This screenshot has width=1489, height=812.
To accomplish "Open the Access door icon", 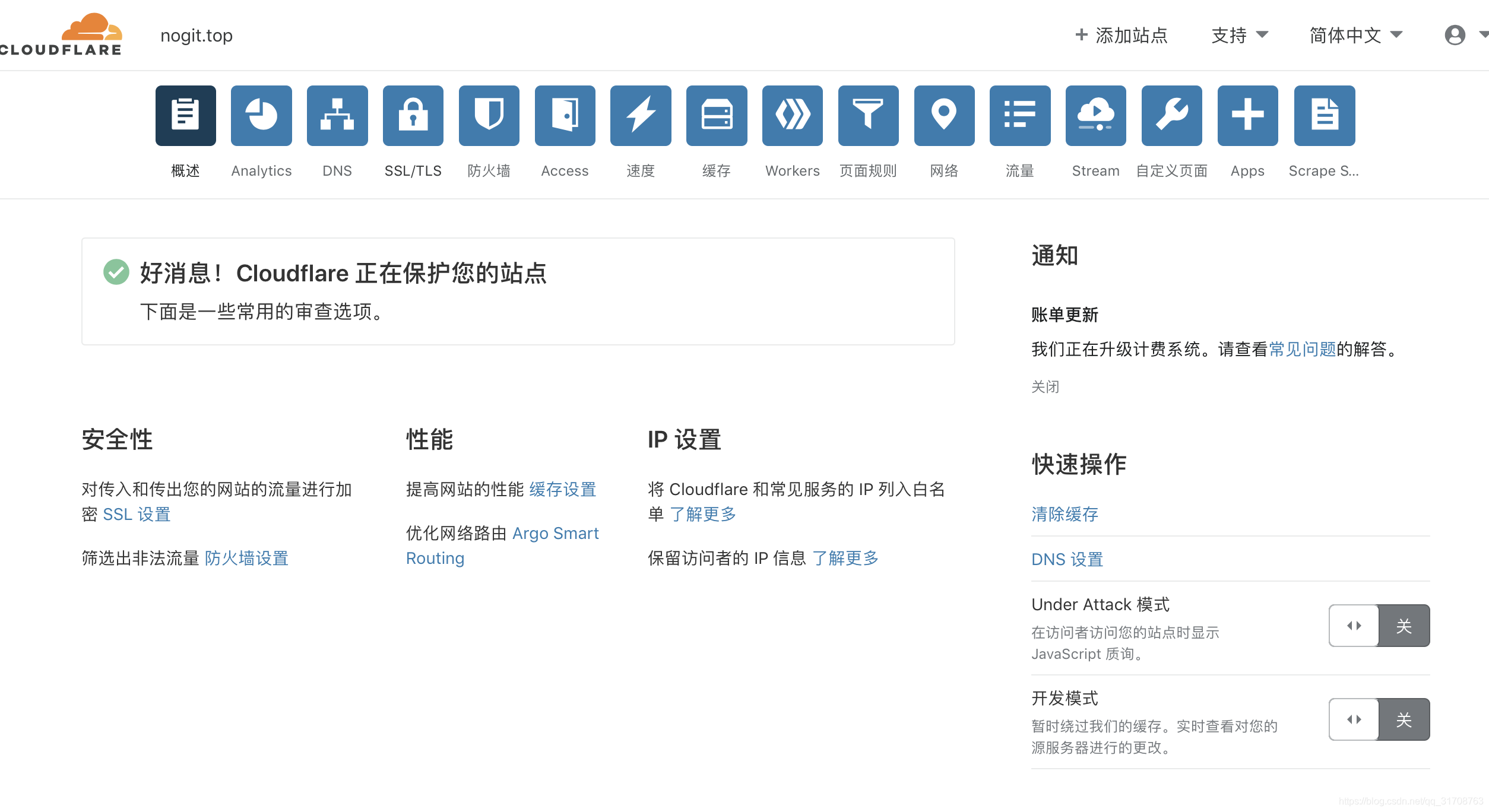I will point(565,115).
